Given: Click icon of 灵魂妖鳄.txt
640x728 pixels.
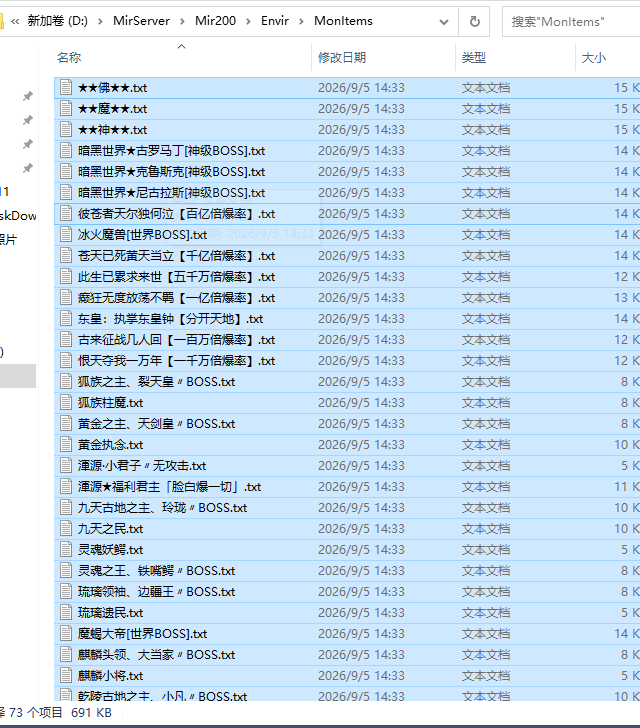Looking at the screenshot, I should (66, 549).
